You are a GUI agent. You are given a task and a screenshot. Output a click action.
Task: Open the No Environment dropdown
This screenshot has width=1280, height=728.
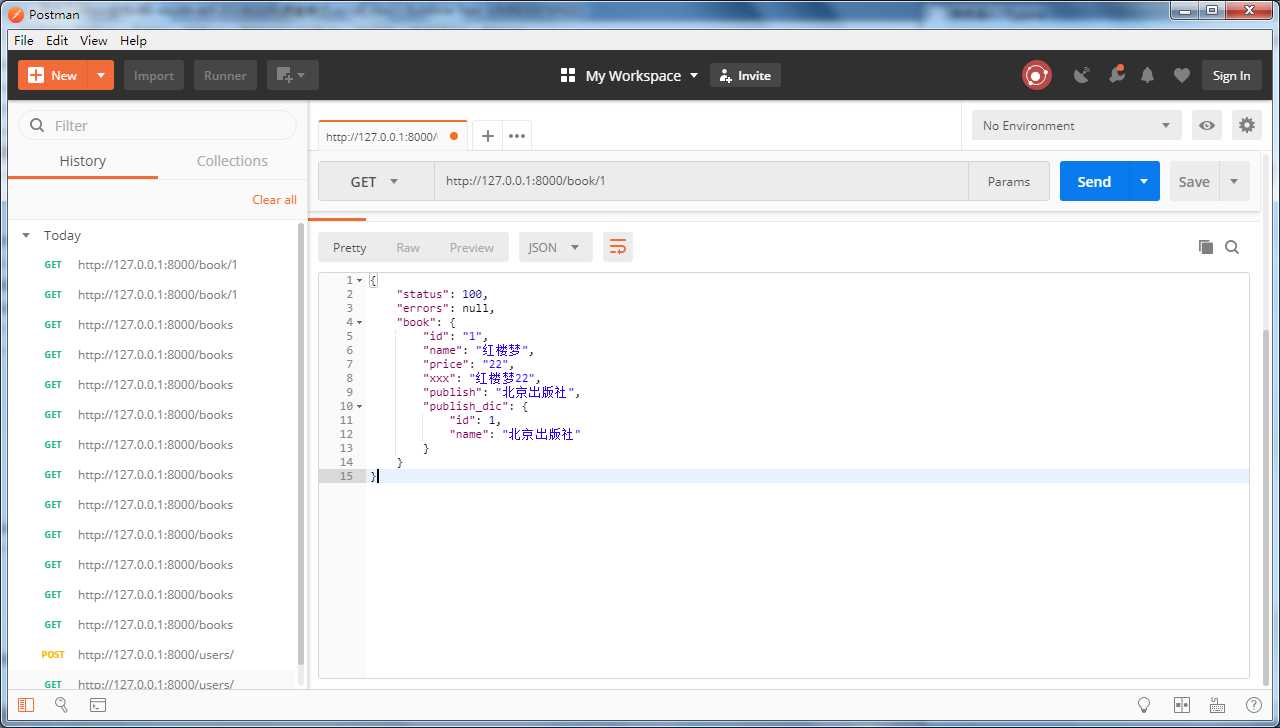click(1076, 125)
